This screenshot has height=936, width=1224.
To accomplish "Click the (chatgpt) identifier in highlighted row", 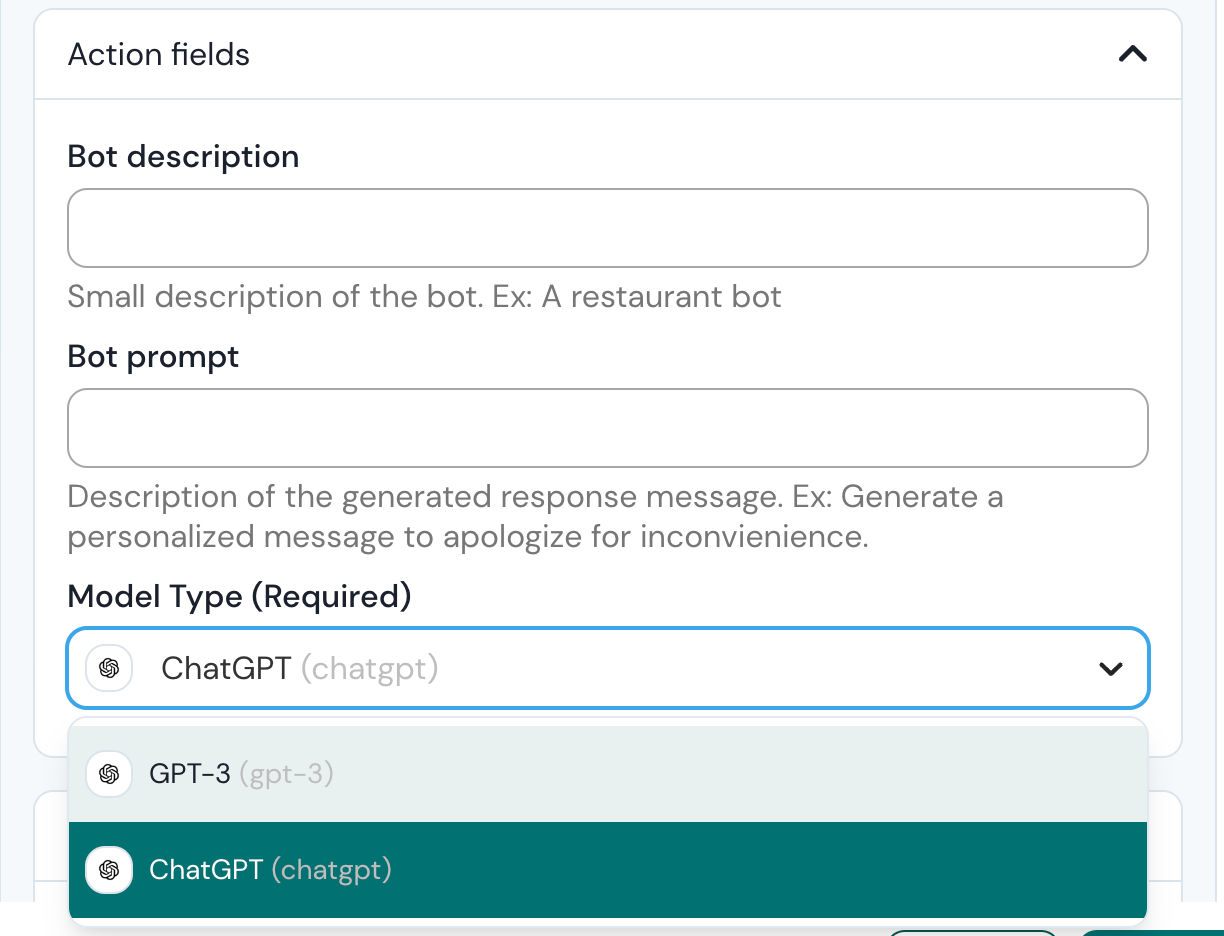I will click(331, 870).
